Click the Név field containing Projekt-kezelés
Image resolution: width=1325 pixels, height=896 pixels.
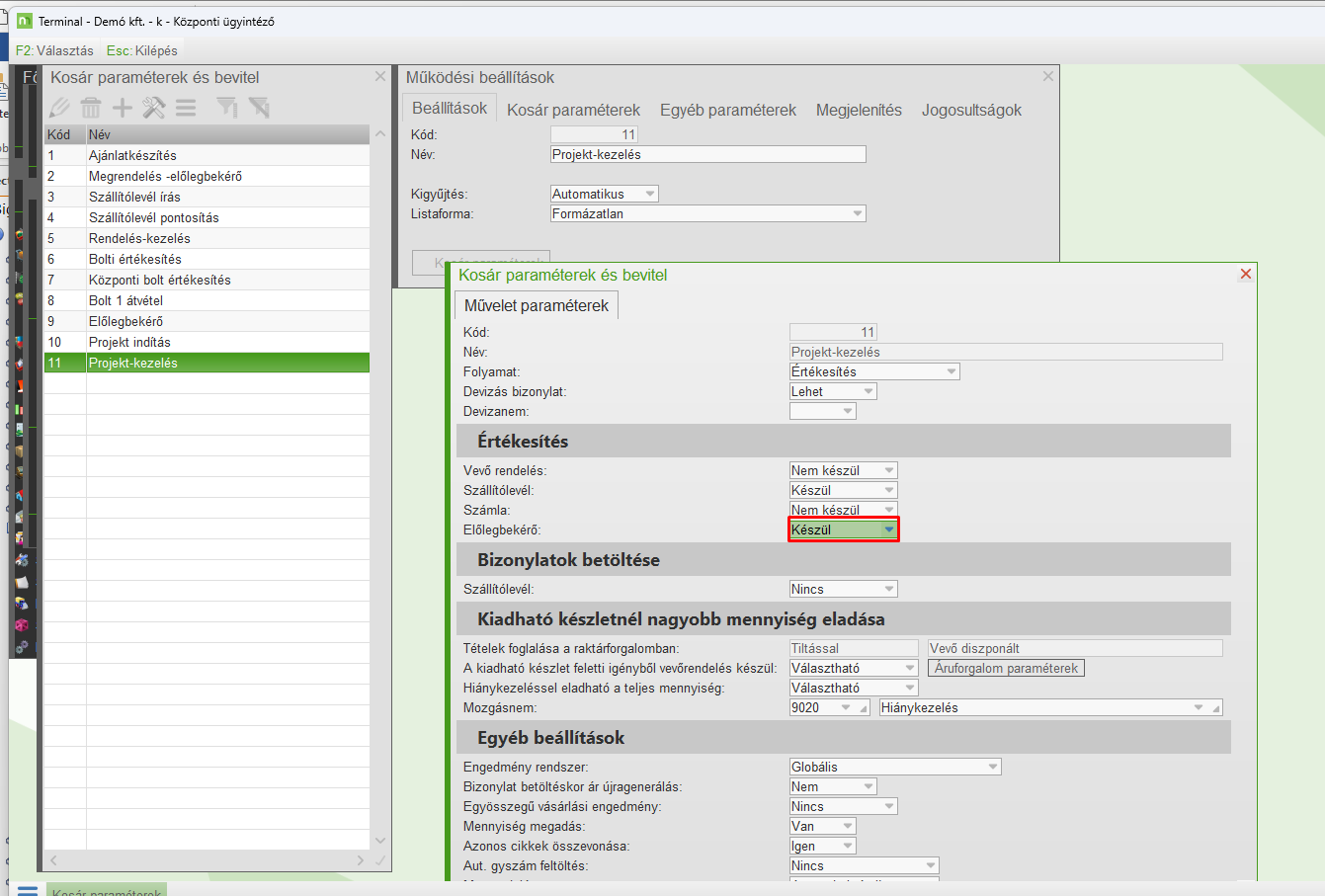click(x=707, y=154)
